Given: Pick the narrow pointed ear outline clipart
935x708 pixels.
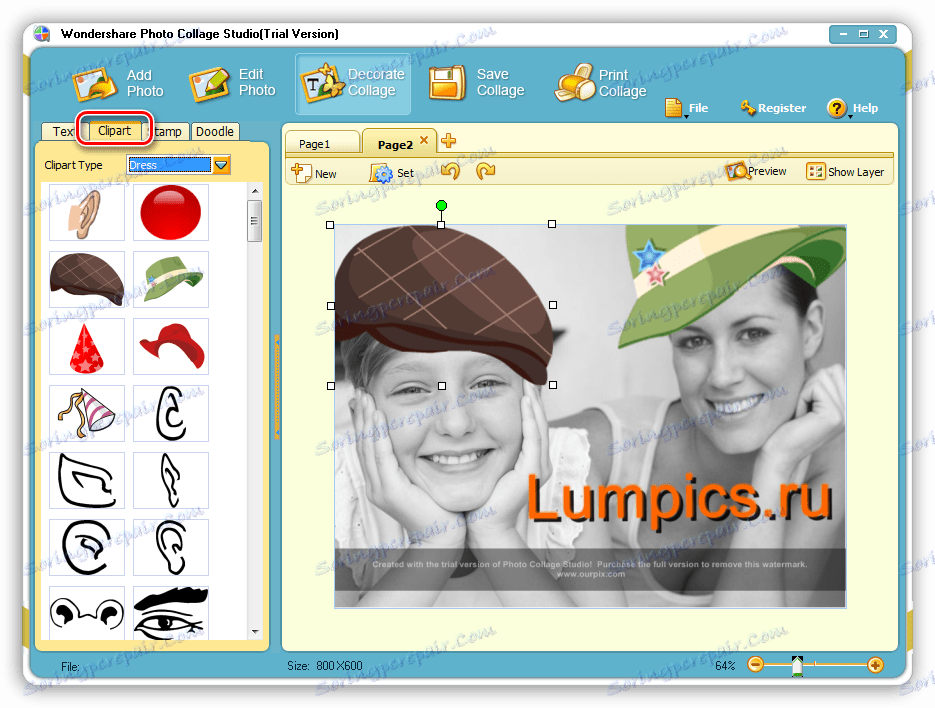Looking at the screenshot, I should (x=171, y=480).
